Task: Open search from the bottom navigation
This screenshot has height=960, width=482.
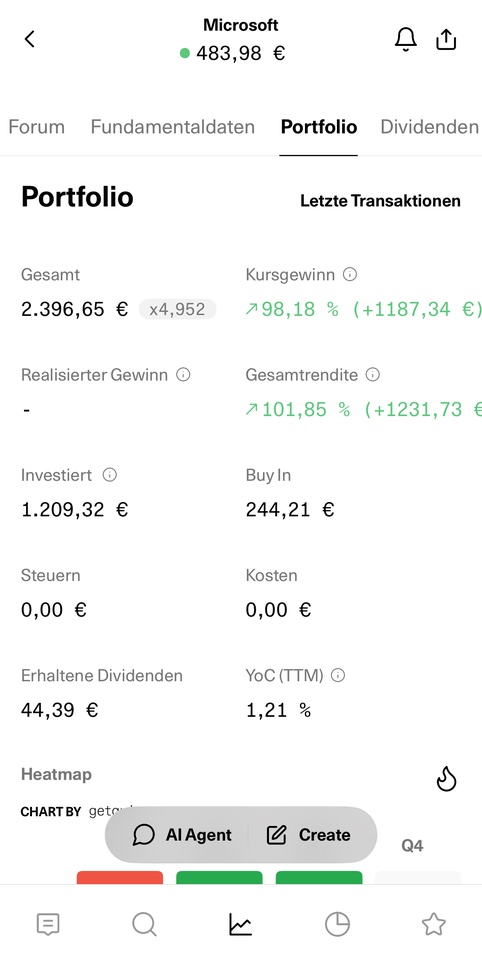Action: (x=145, y=924)
